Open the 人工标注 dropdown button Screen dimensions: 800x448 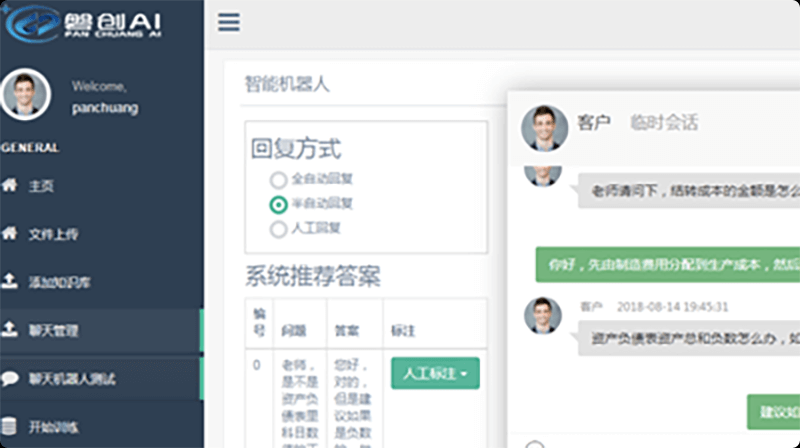point(435,373)
